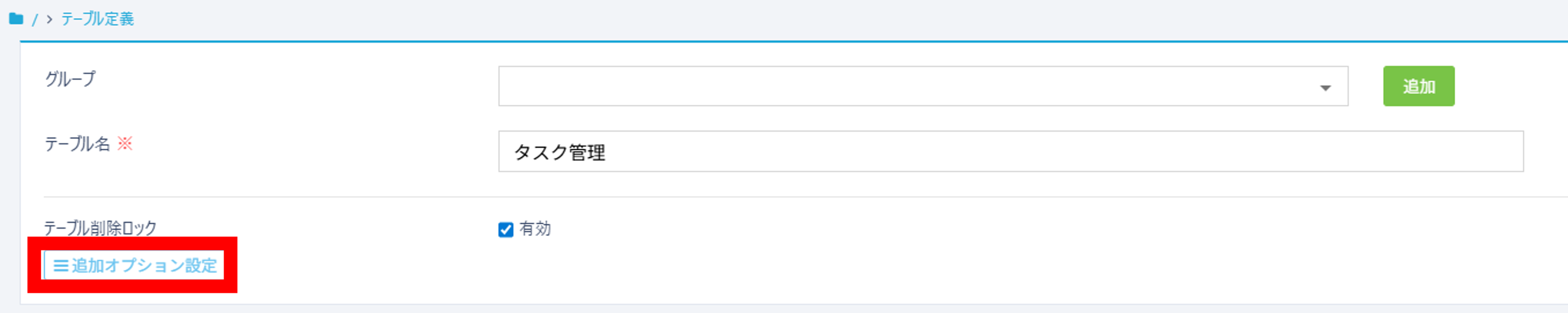Click the 有効 label text
The width and height of the screenshot is (1568, 313).
click(x=535, y=229)
